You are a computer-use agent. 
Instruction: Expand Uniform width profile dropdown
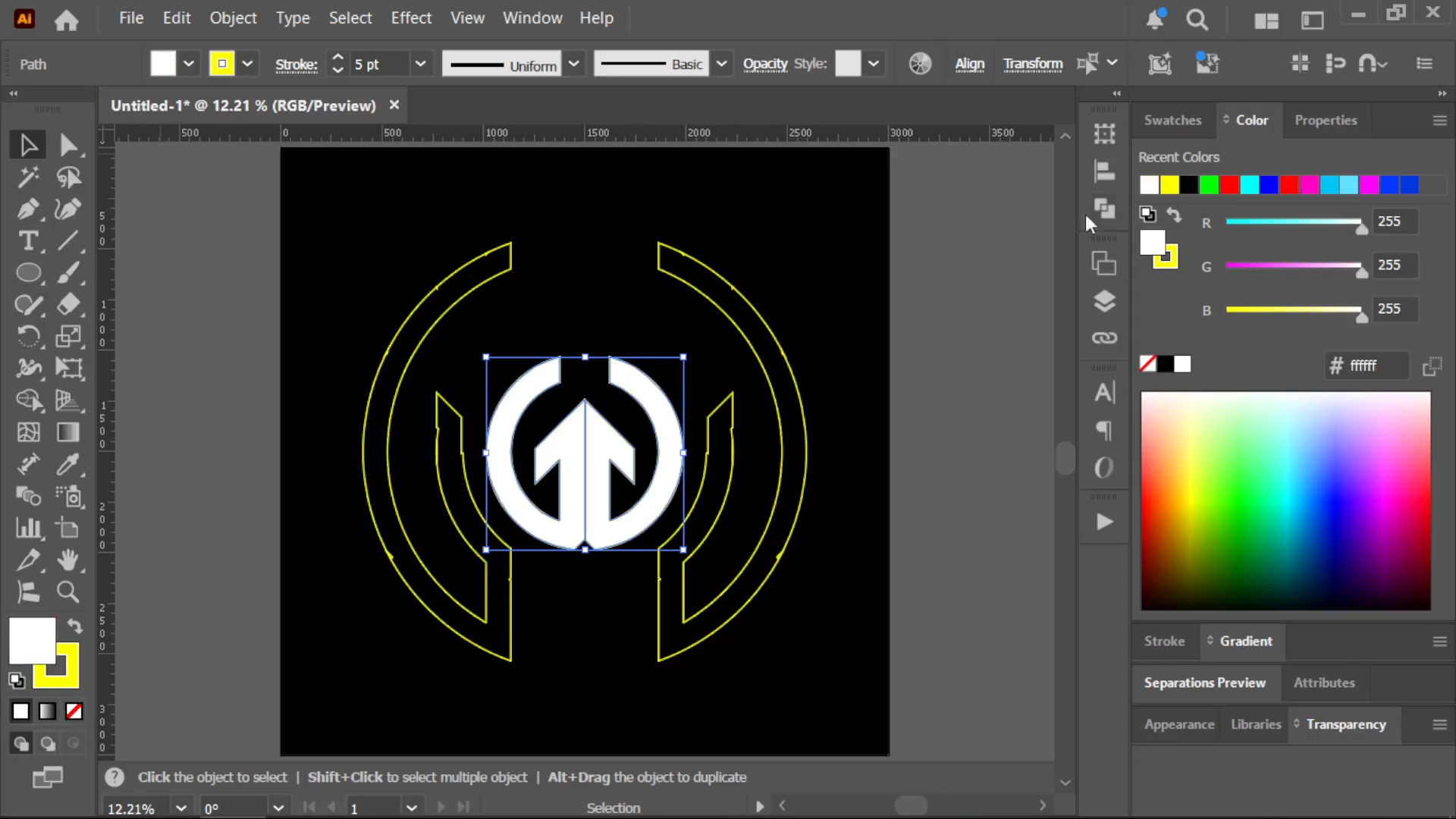click(x=574, y=64)
